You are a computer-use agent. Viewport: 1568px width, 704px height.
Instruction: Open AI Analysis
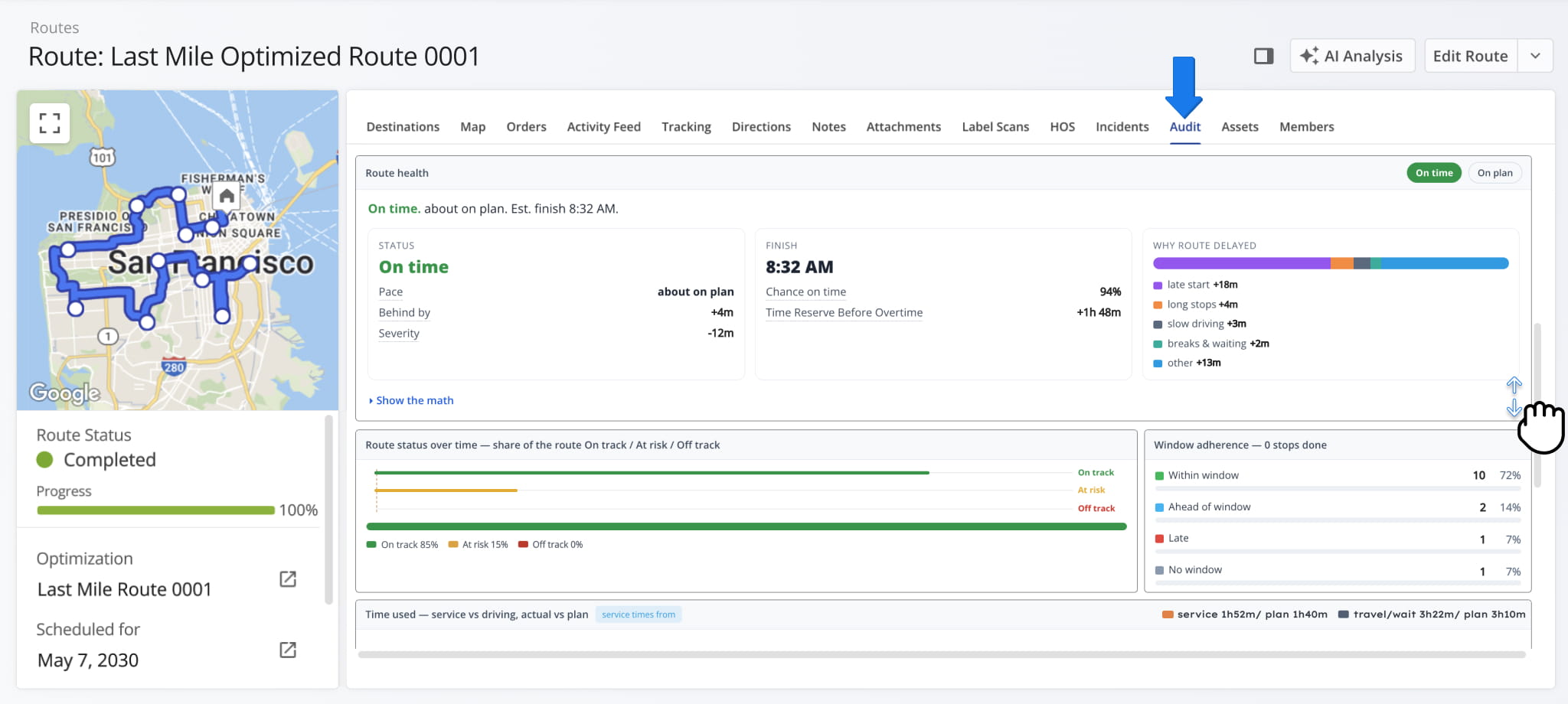pyautogui.click(x=1352, y=56)
